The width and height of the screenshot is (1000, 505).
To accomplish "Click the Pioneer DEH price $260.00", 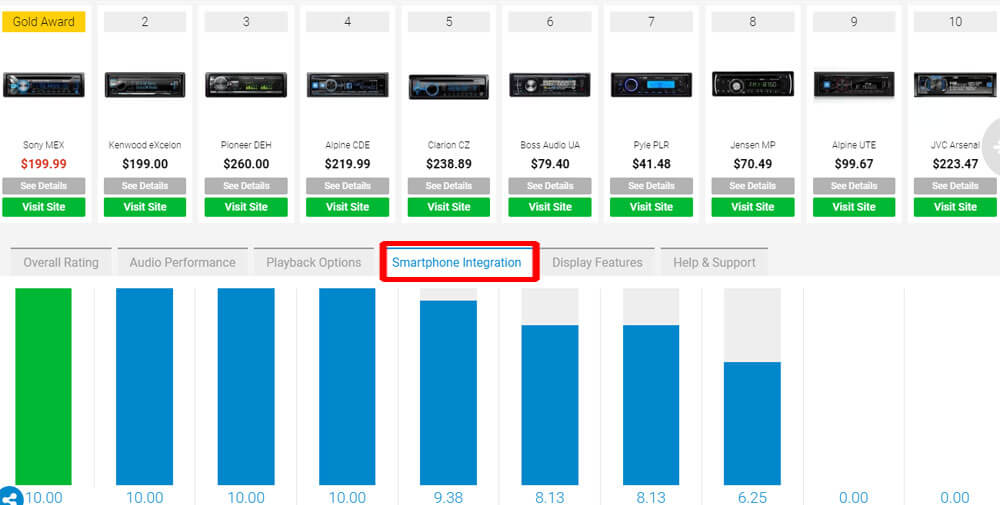I will pos(246,164).
